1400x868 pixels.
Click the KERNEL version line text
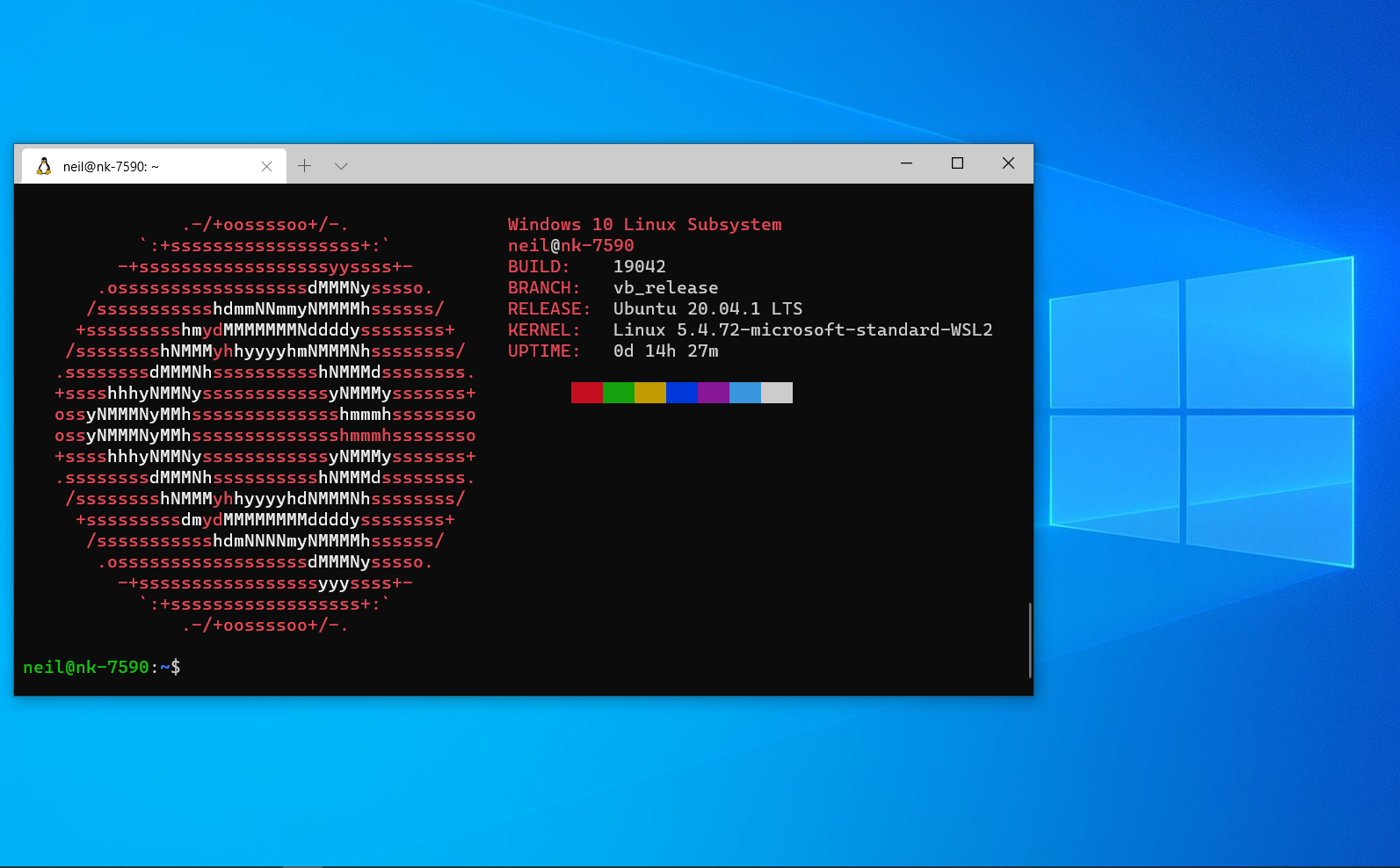pos(751,329)
